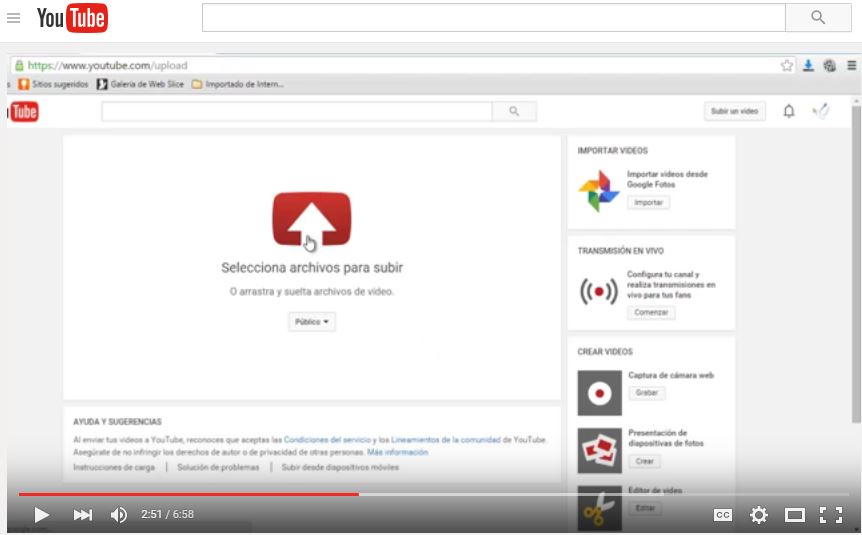
Task: Open Lineamientos de la comunidad link
Action: point(446,440)
